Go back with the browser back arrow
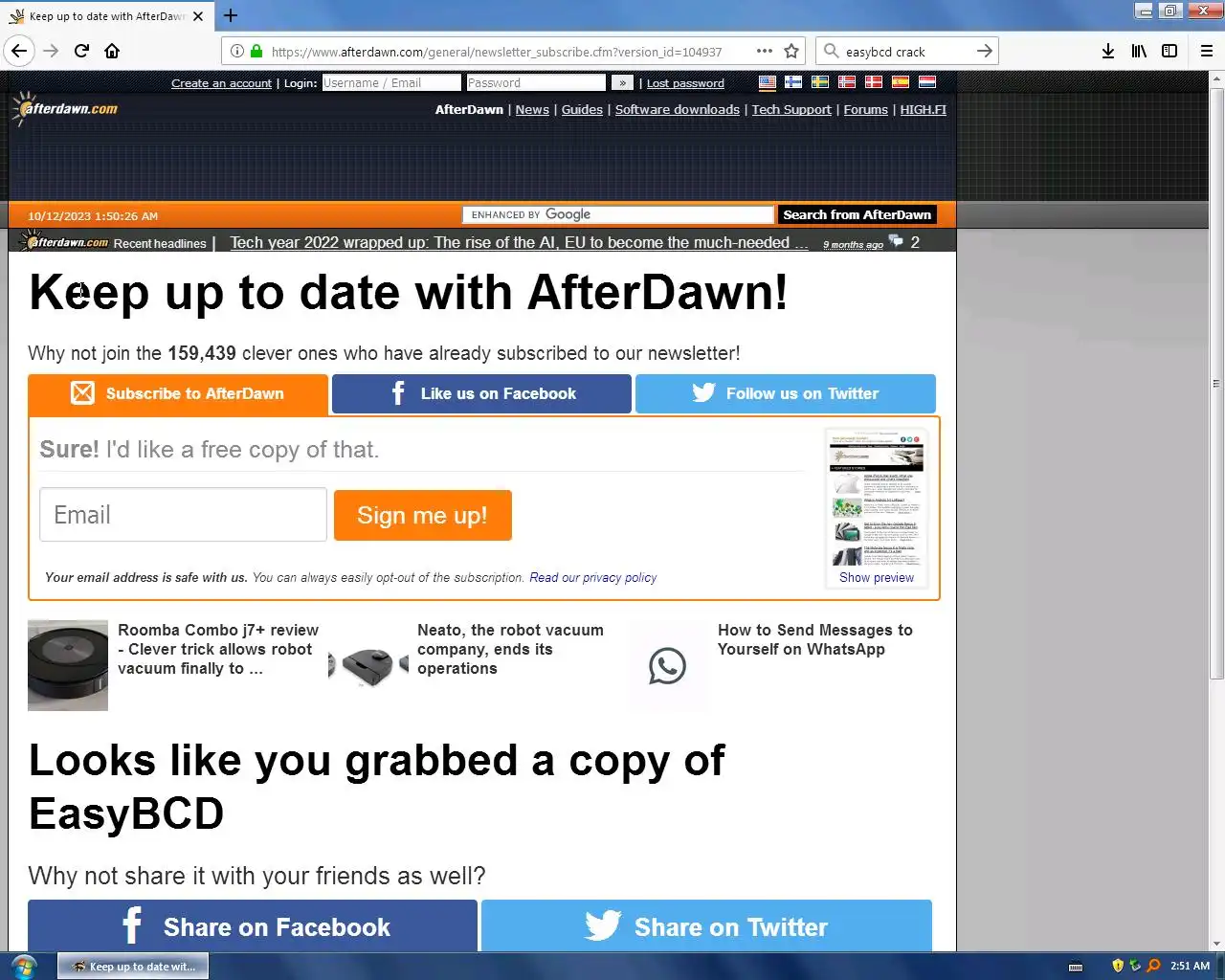1225x980 pixels. tap(19, 51)
